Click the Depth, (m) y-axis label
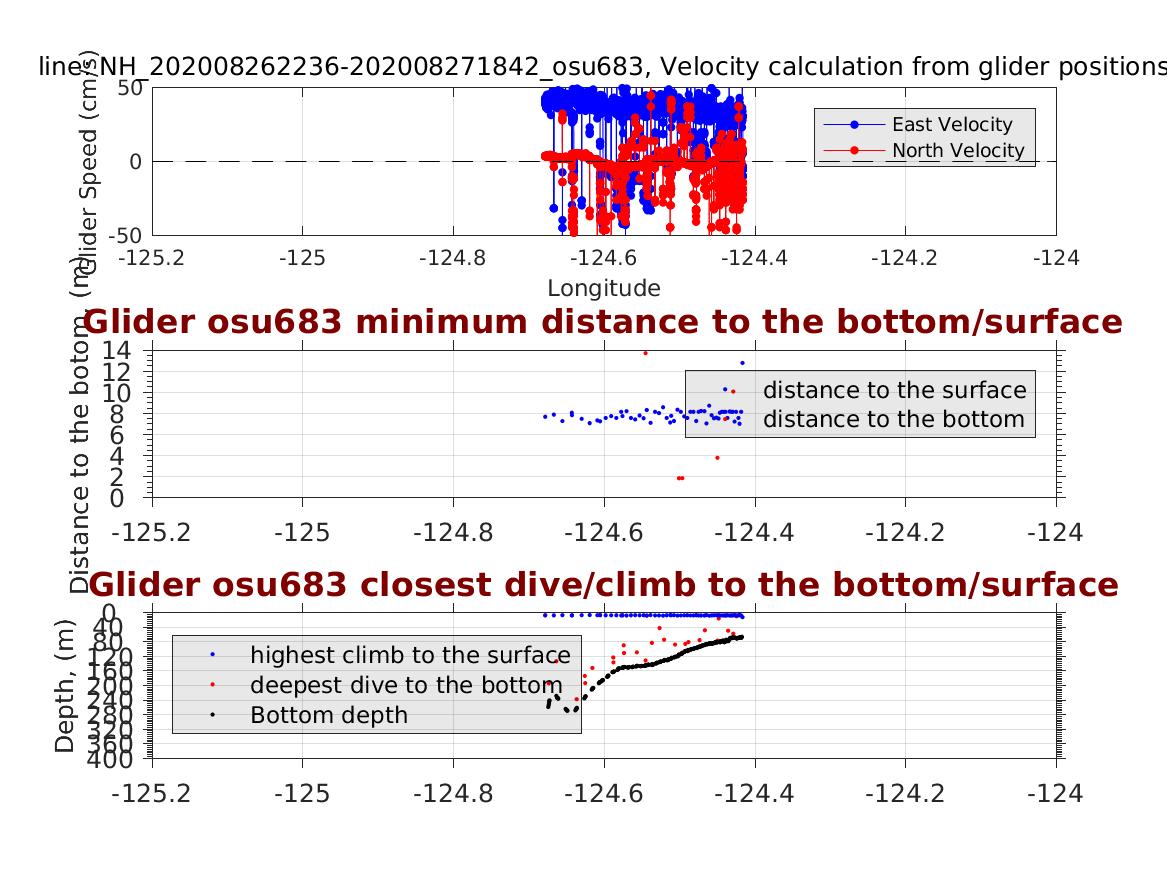Image resolution: width=1167 pixels, height=875 pixels. [65, 686]
